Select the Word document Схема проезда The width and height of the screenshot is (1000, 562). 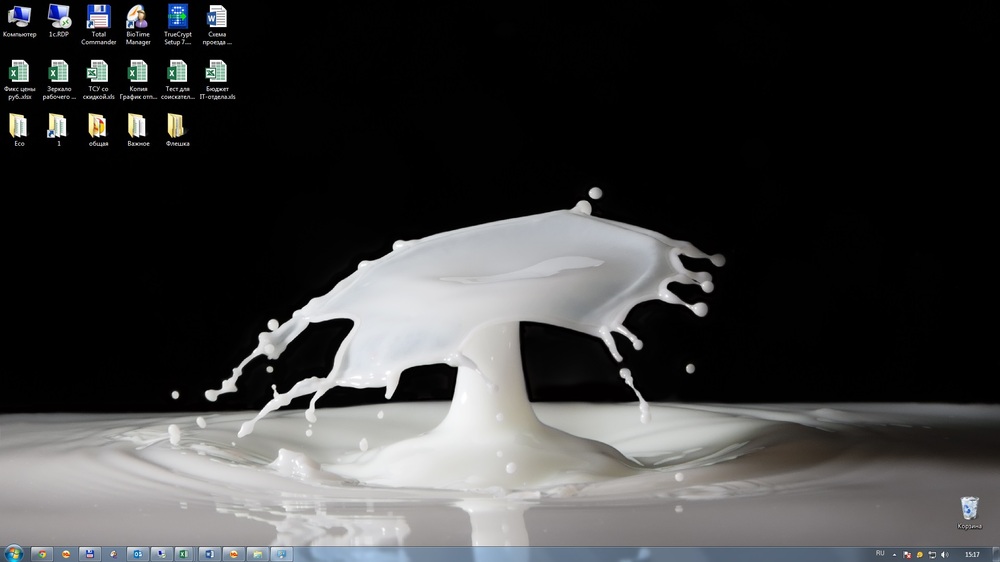217,17
